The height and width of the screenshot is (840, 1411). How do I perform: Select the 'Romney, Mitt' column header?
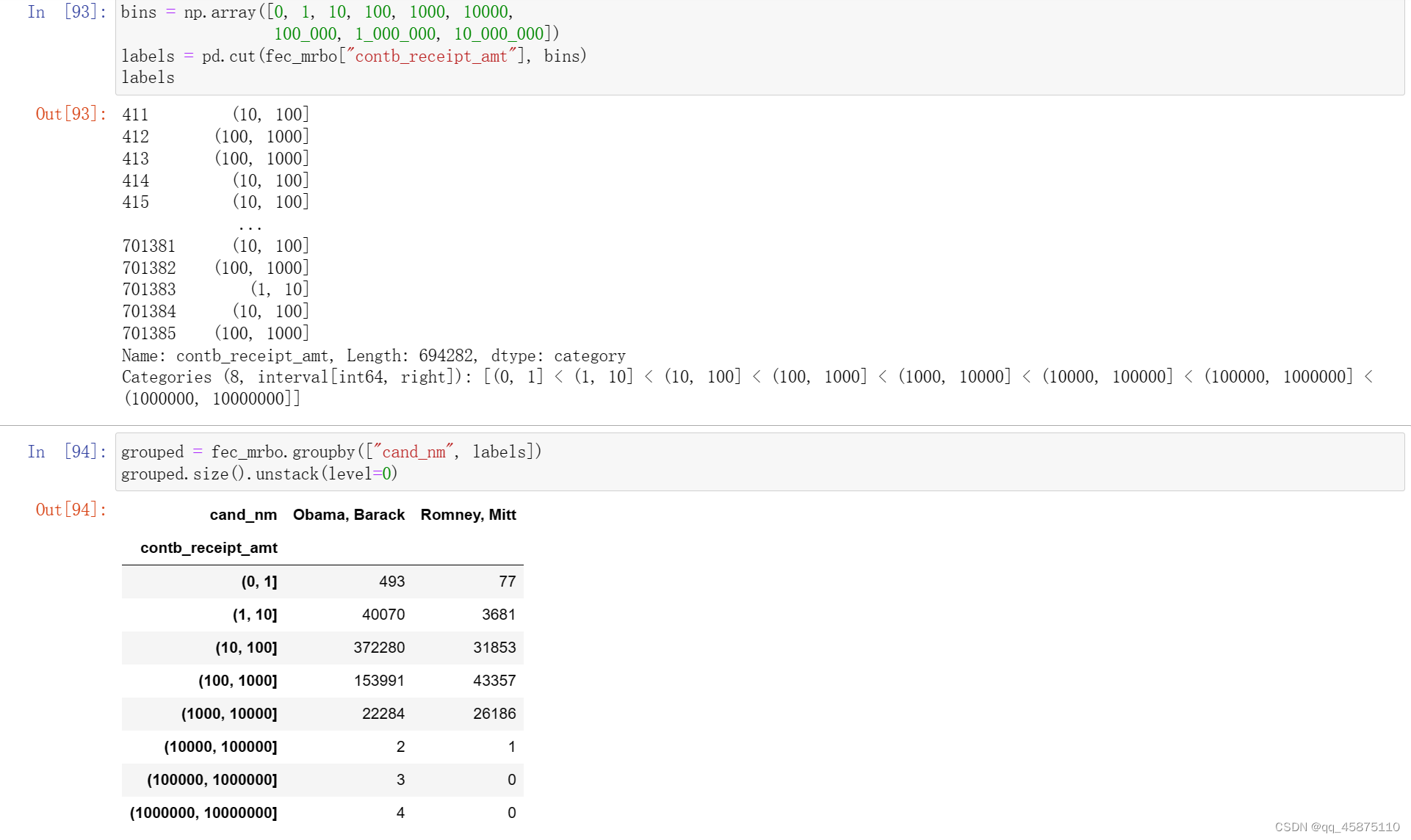click(x=468, y=515)
